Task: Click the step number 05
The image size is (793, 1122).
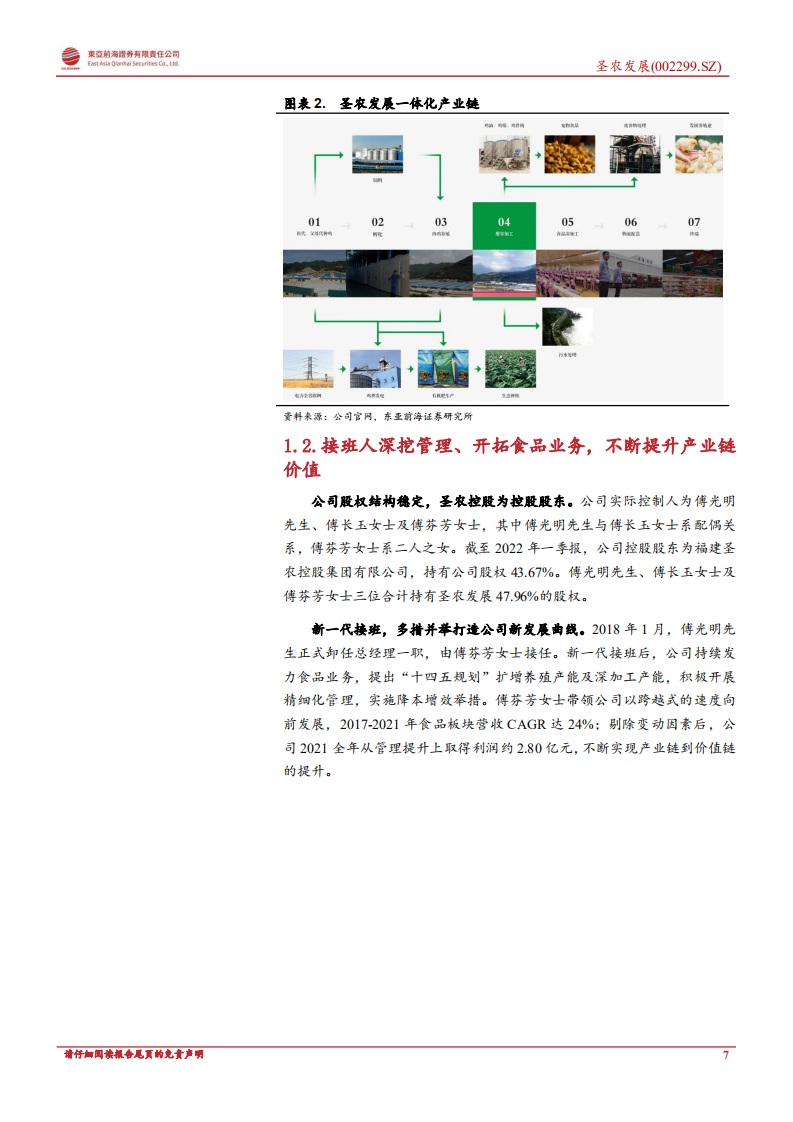Action: point(568,222)
